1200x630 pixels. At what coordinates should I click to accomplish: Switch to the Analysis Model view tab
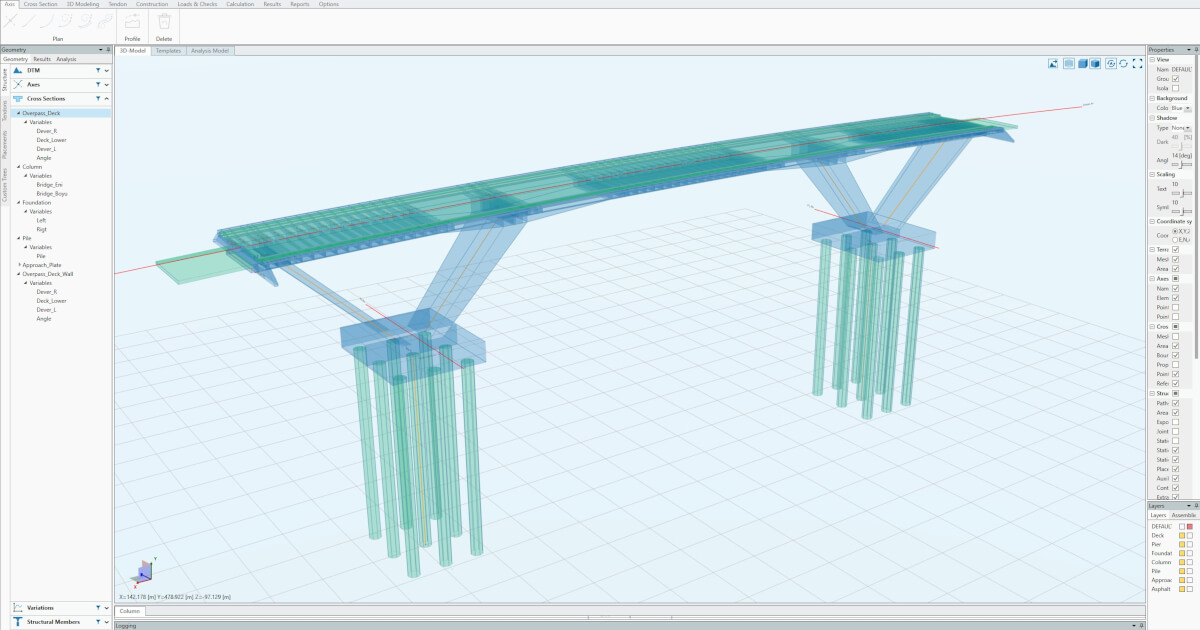[x=209, y=50]
